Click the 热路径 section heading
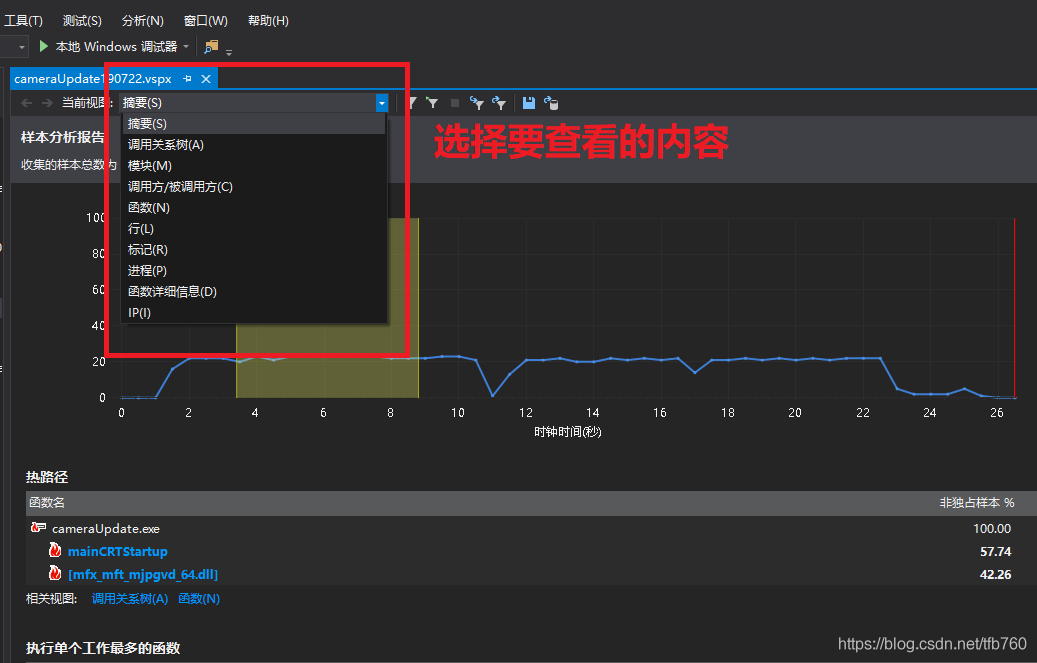 47,477
